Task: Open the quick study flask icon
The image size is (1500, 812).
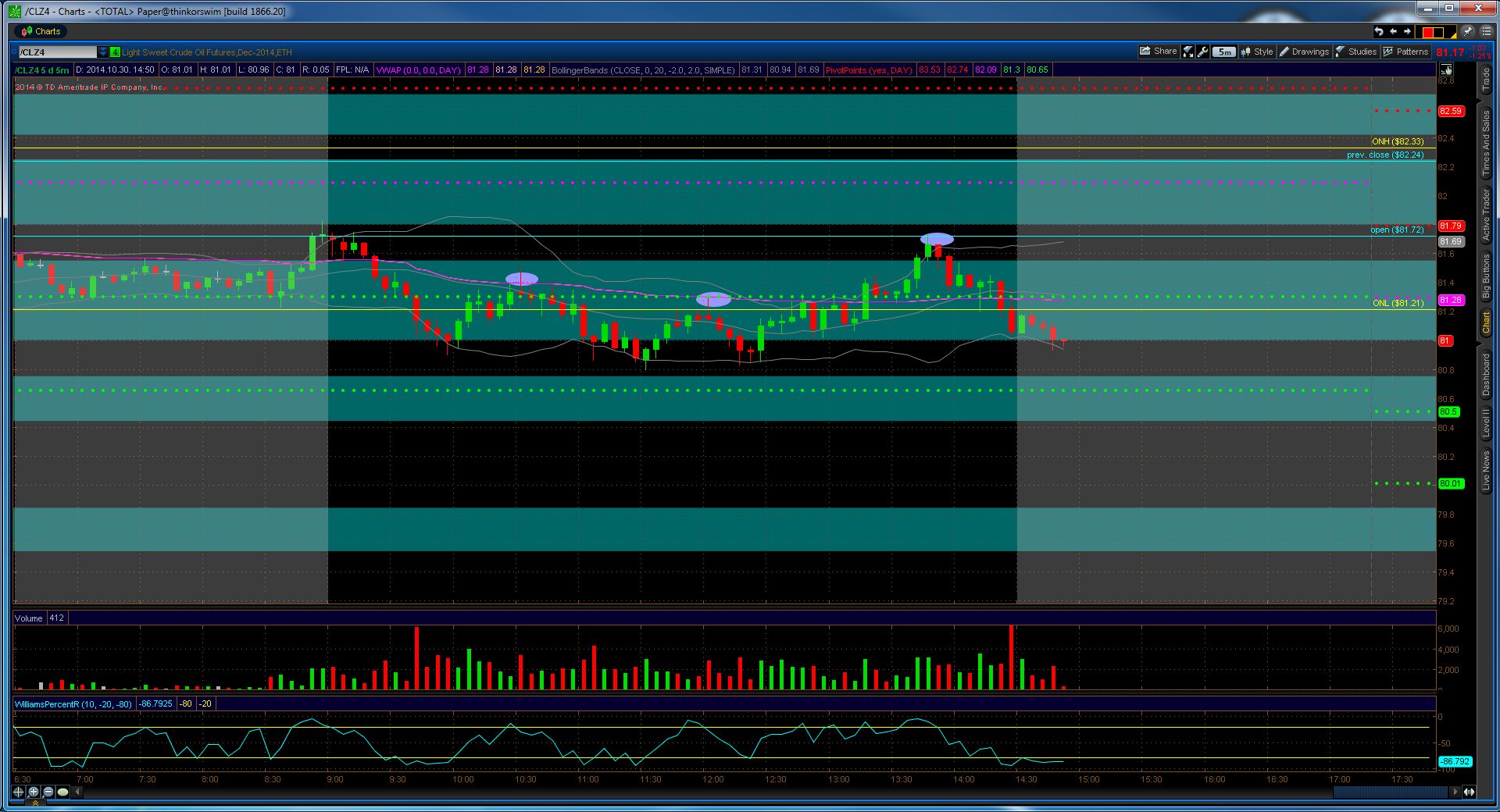Action: pyautogui.click(x=1188, y=52)
